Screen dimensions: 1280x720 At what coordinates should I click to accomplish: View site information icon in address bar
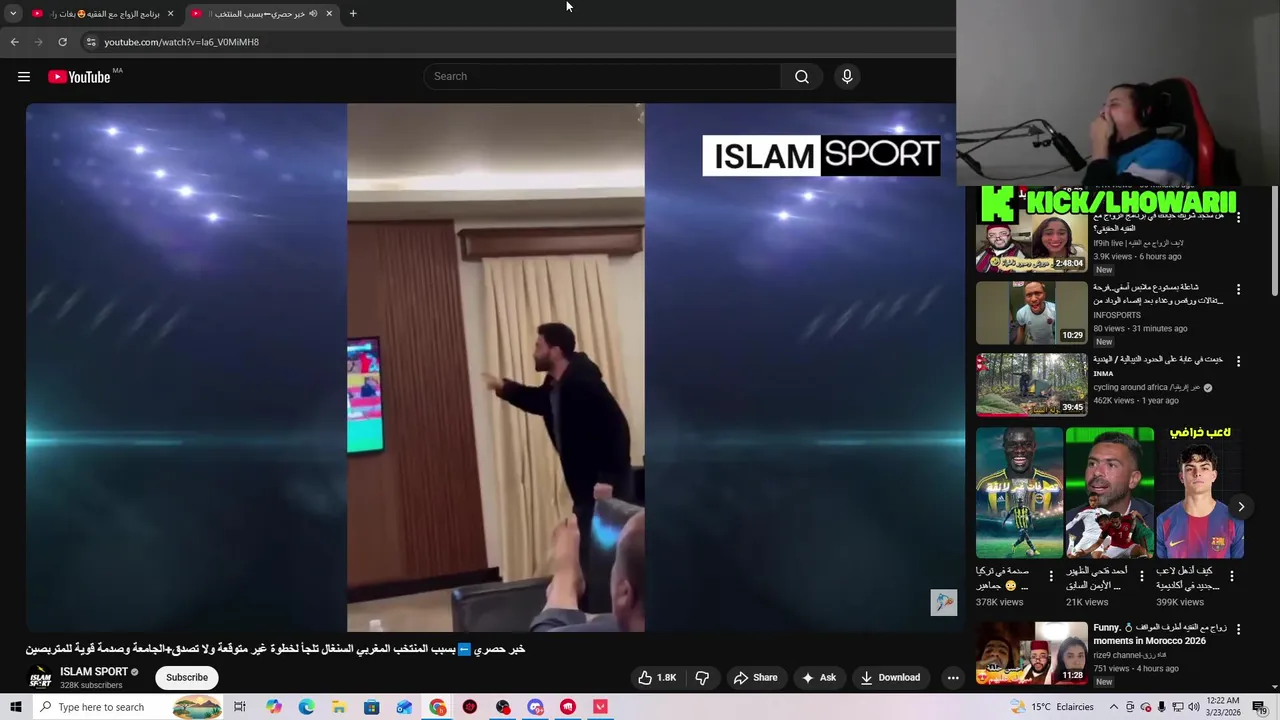[x=91, y=42]
